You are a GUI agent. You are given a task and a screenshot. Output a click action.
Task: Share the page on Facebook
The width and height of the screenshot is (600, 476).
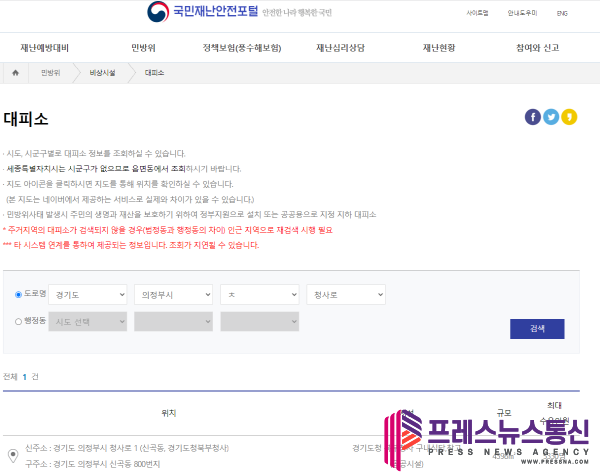(533, 117)
